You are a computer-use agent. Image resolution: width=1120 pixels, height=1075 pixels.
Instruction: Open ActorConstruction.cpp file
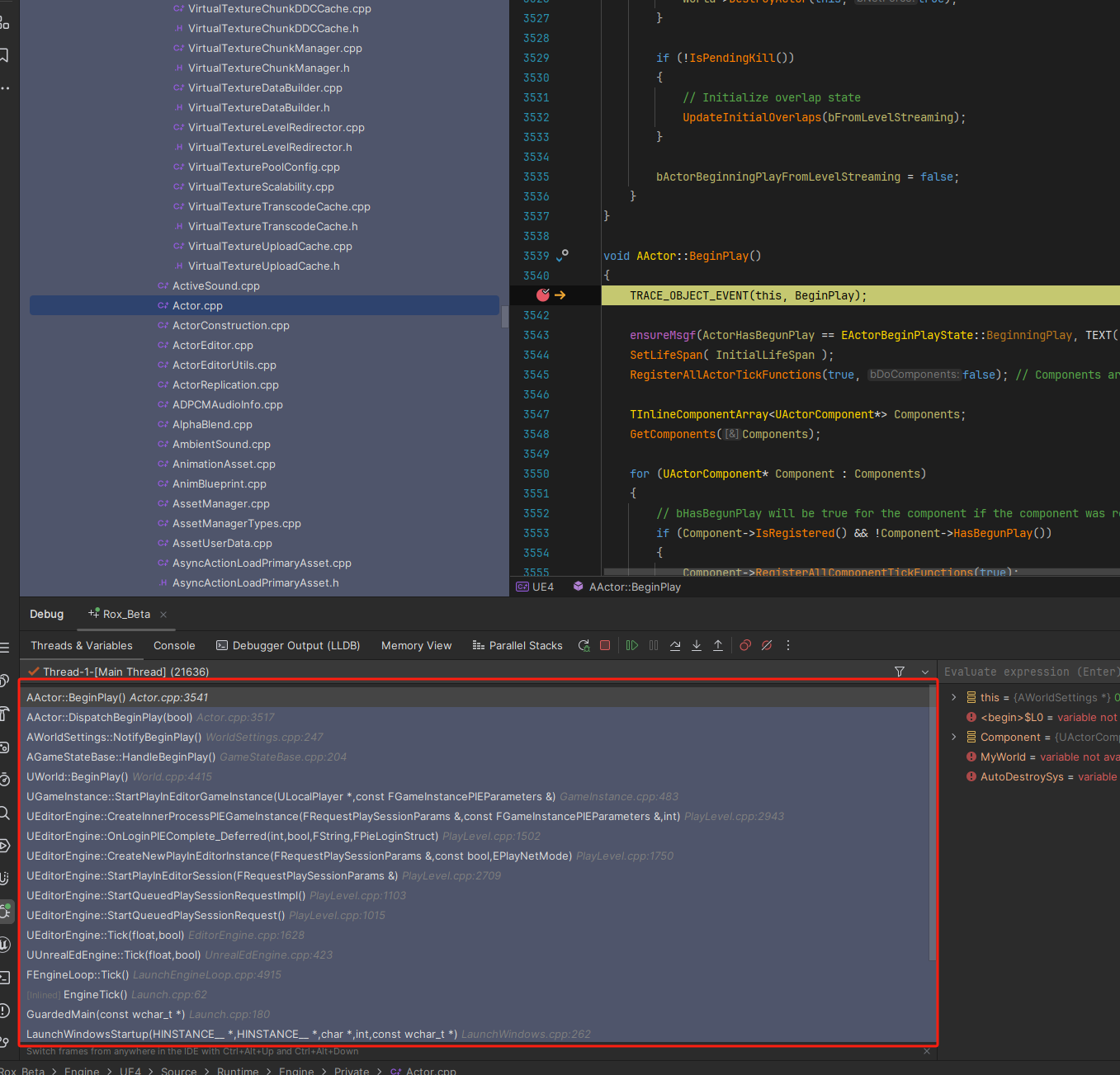tap(230, 325)
